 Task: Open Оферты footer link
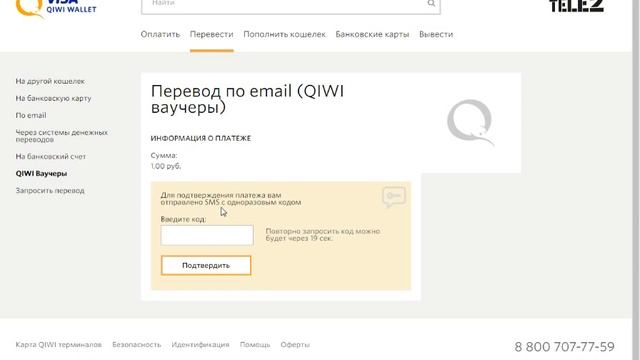point(295,345)
